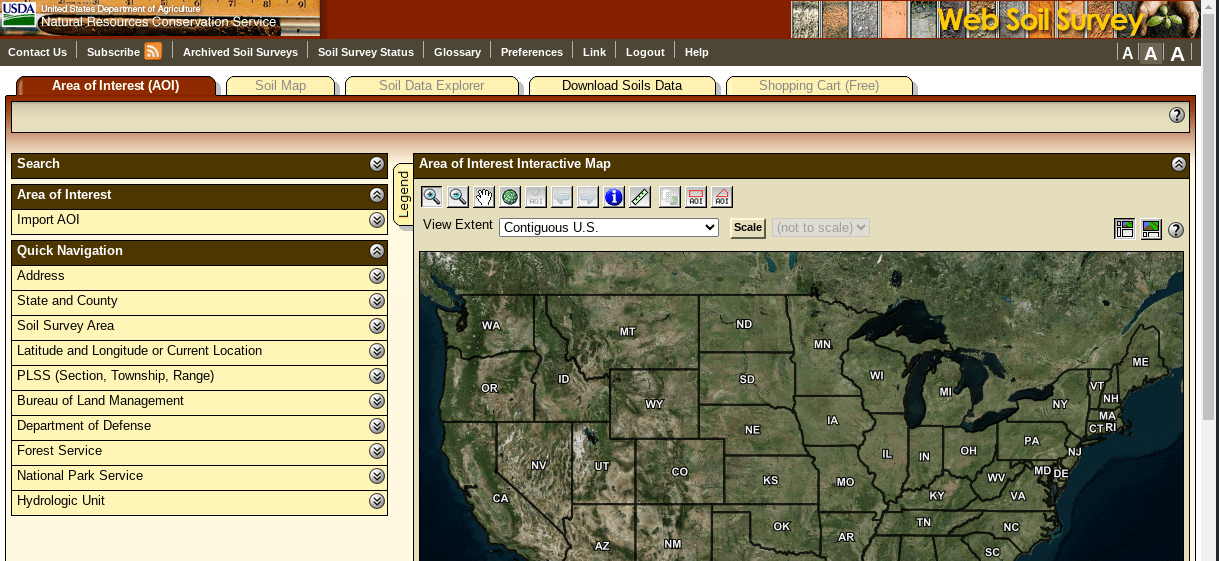Click the full extent globe icon
The height and width of the screenshot is (561, 1219).
coord(510,197)
